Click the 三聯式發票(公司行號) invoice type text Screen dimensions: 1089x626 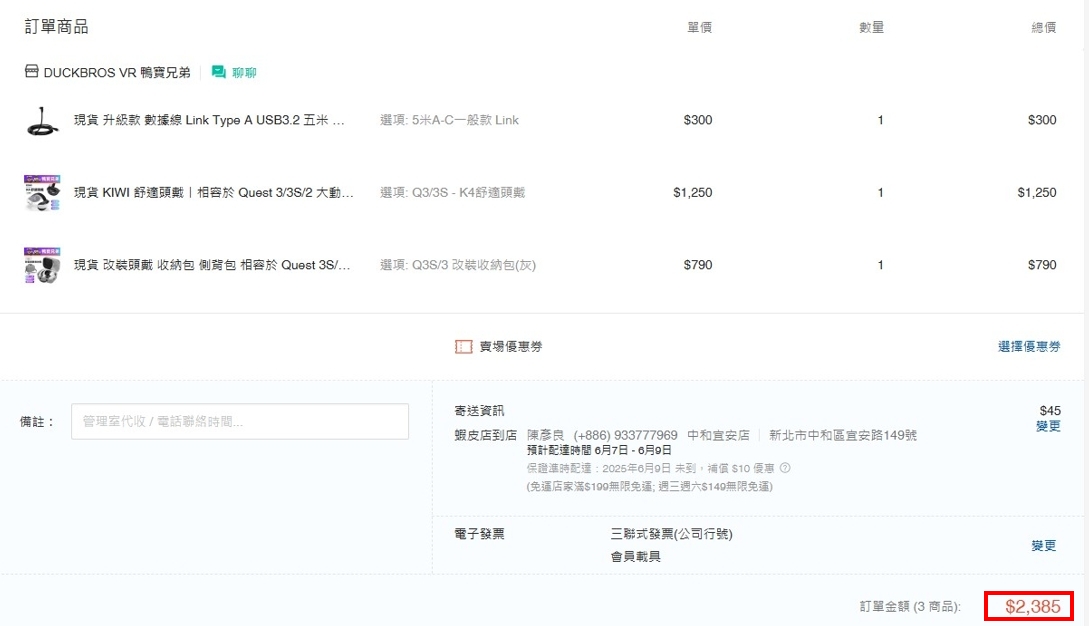coord(671,534)
